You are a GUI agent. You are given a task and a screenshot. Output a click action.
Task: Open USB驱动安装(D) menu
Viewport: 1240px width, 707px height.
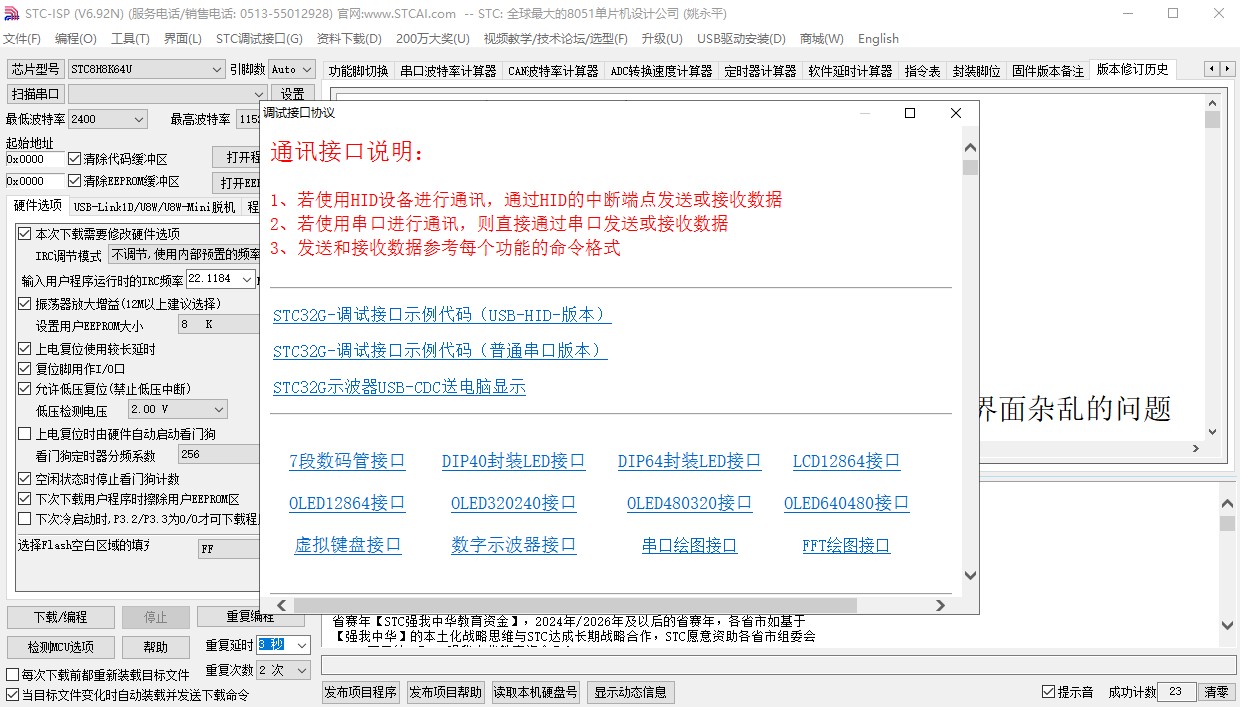tap(741, 39)
